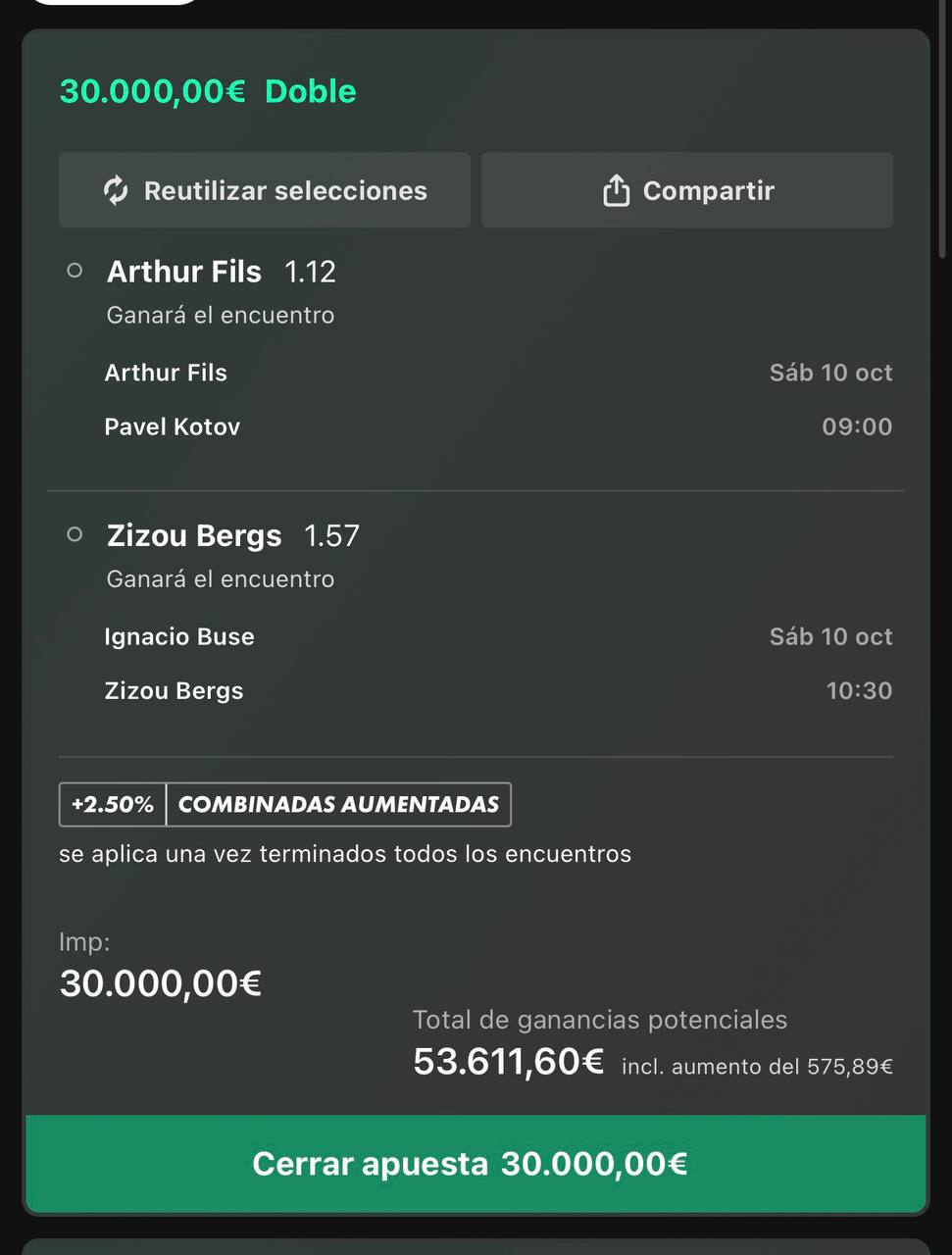
Task: Click the incl. aumento del 575,89€ text
Action: pyautogui.click(x=757, y=1067)
